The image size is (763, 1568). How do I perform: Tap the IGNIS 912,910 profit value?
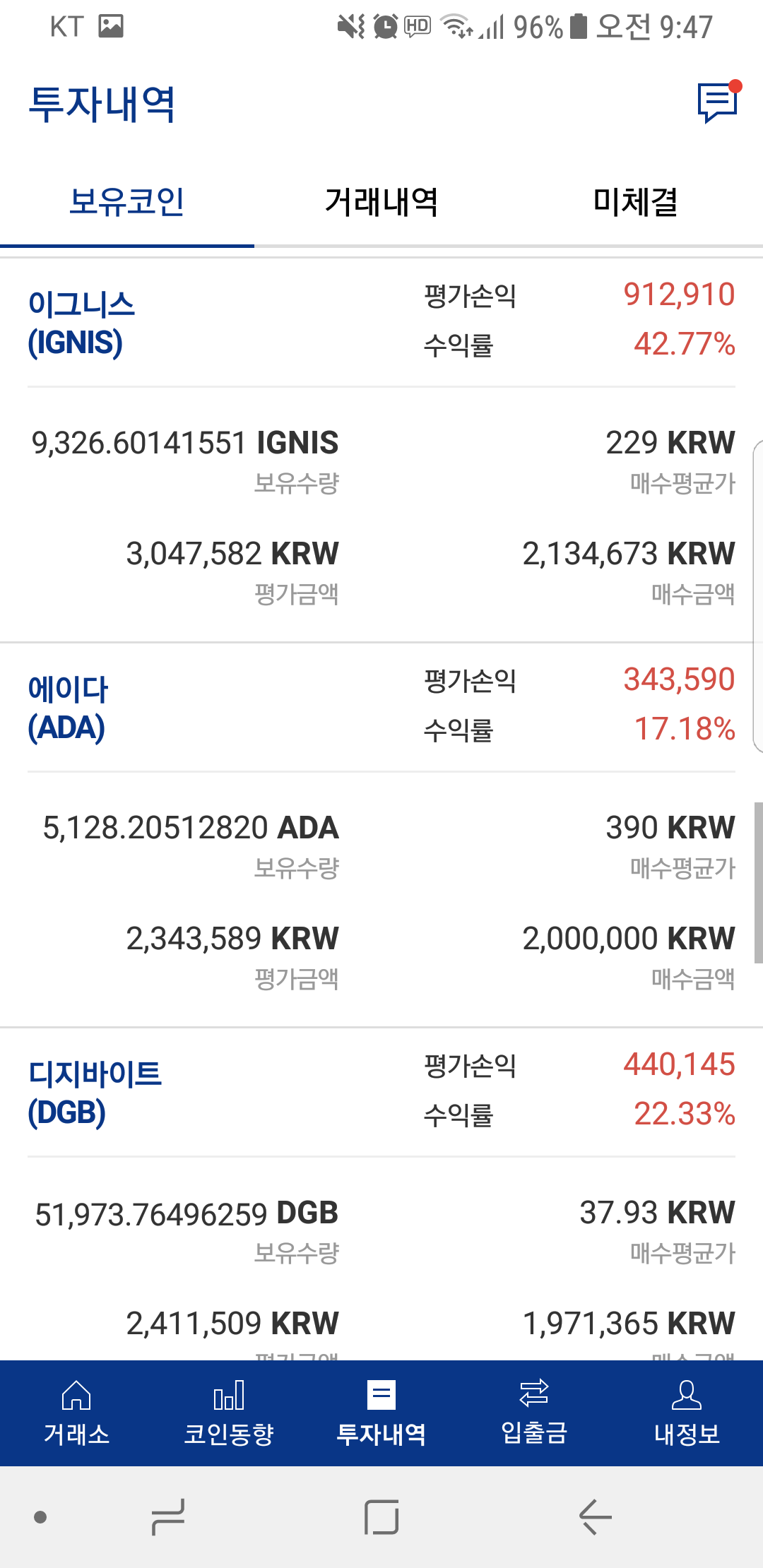(x=679, y=295)
